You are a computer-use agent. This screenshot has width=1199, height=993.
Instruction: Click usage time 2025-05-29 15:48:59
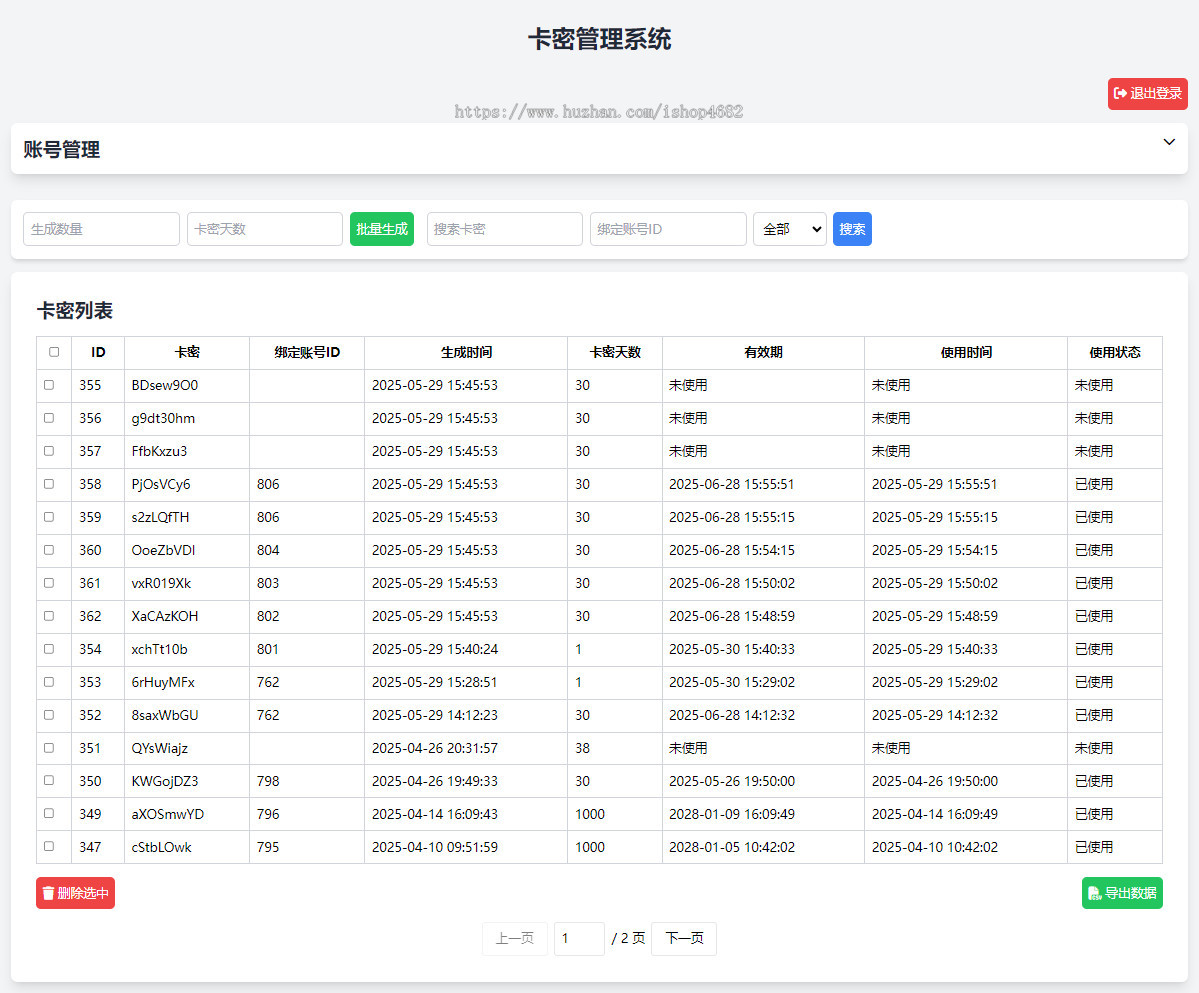click(x=934, y=616)
